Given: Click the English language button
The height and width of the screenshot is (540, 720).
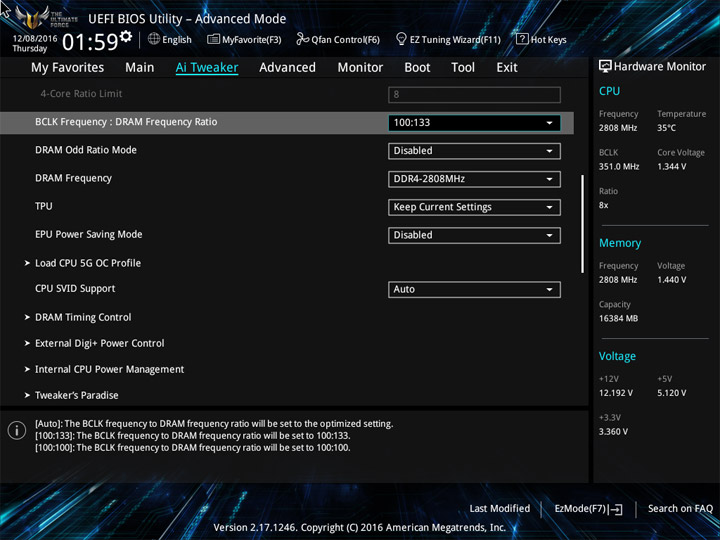Looking at the screenshot, I should point(170,39).
